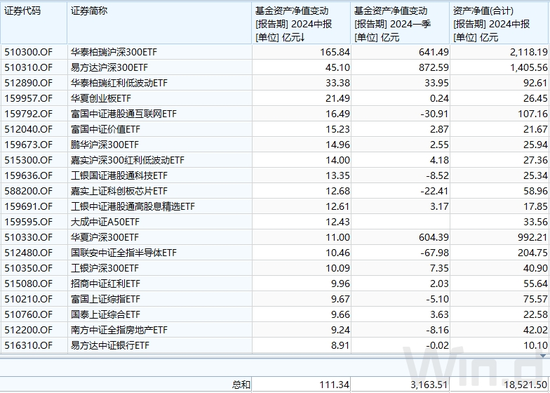Select code 159792.OF
Image resolution: width=550 pixels, height=393 pixels.
(28, 114)
